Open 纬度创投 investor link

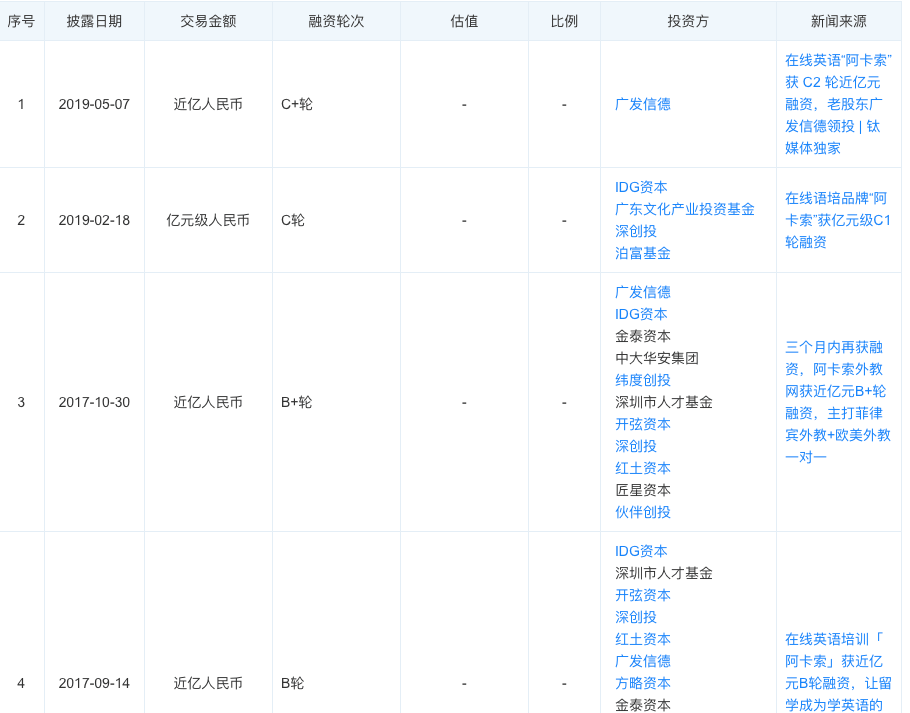coord(642,381)
